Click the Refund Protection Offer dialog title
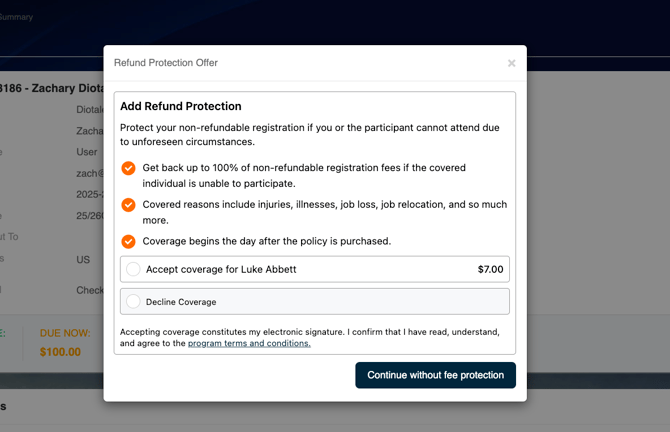670x432 pixels. point(166,63)
